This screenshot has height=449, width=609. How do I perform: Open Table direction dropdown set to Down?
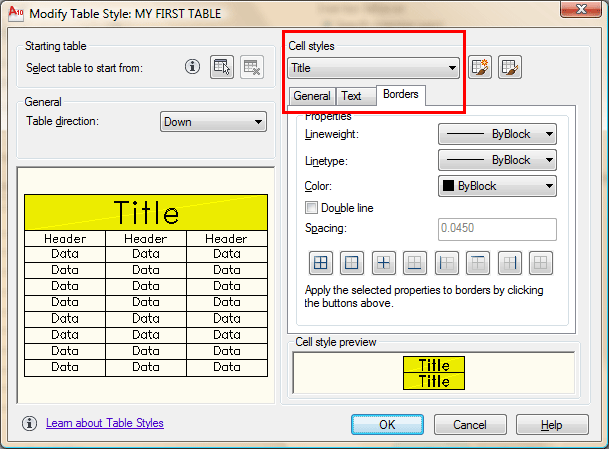[213, 122]
